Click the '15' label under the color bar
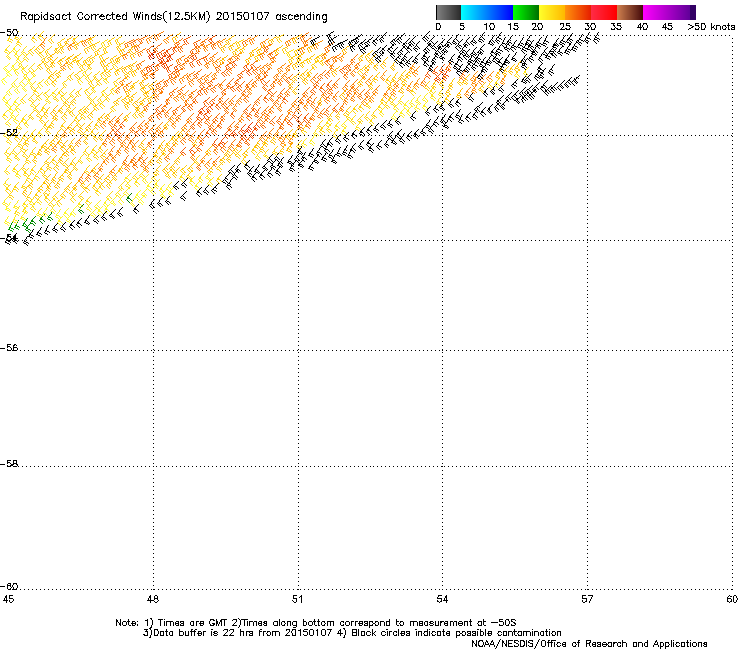The height and width of the screenshot is (650, 740). [x=513, y=27]
